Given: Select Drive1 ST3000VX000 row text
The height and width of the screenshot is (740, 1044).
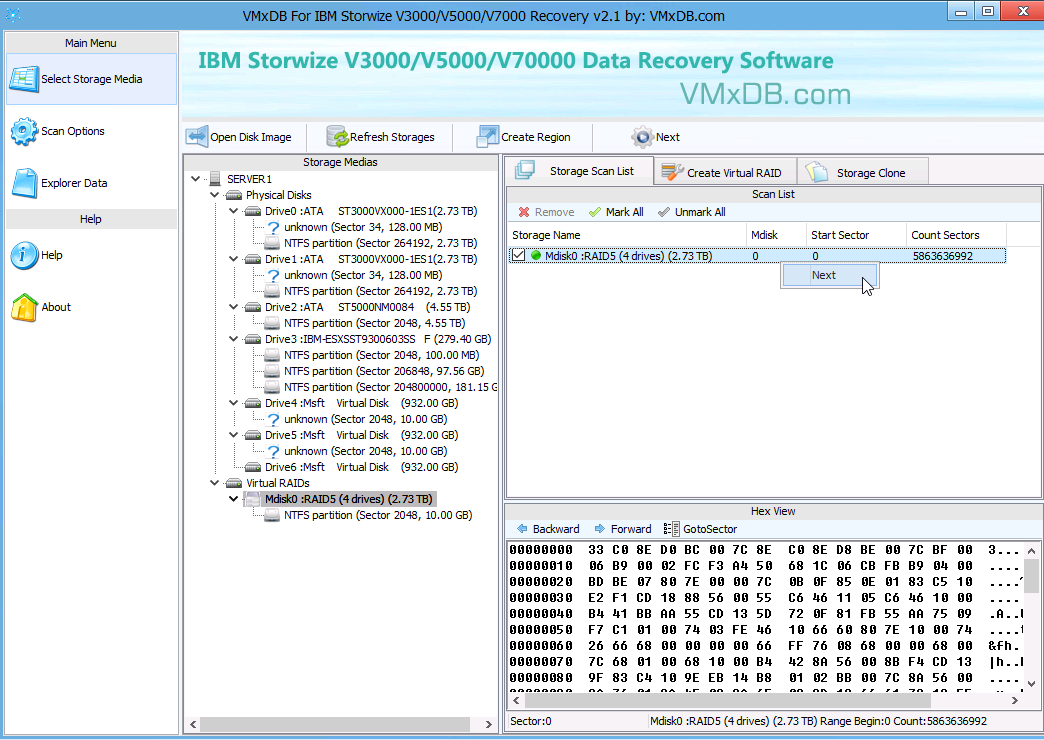Looking at the screenshot, I should point(371,259).
